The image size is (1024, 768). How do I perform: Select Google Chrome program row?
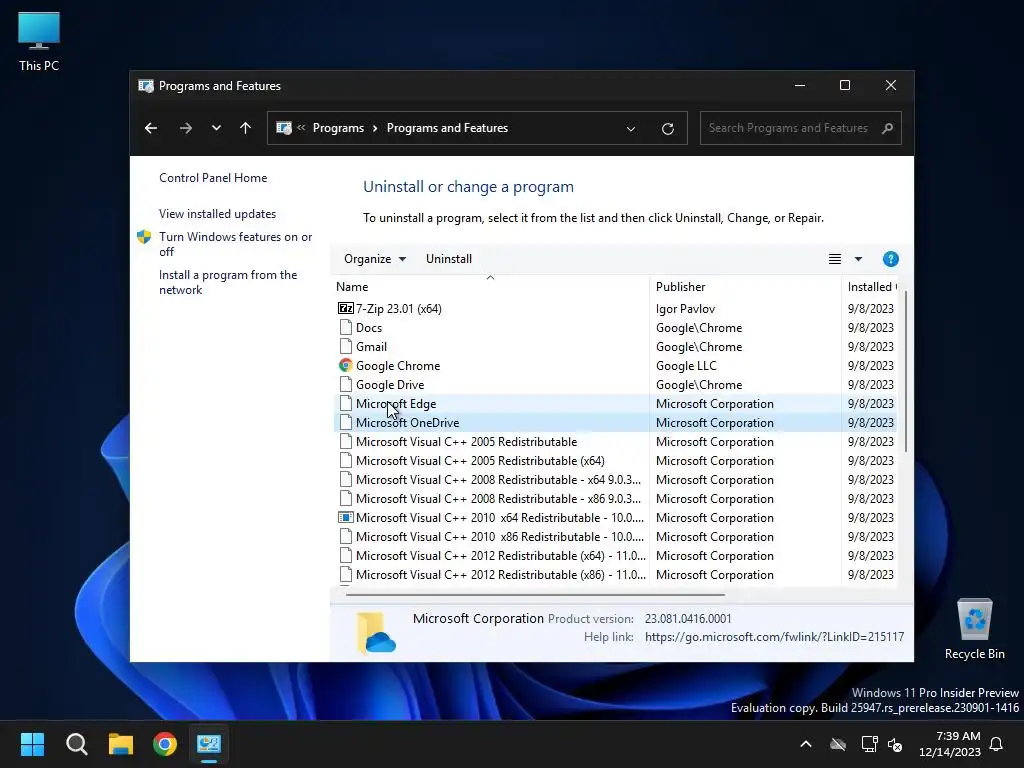pos(616,366)
